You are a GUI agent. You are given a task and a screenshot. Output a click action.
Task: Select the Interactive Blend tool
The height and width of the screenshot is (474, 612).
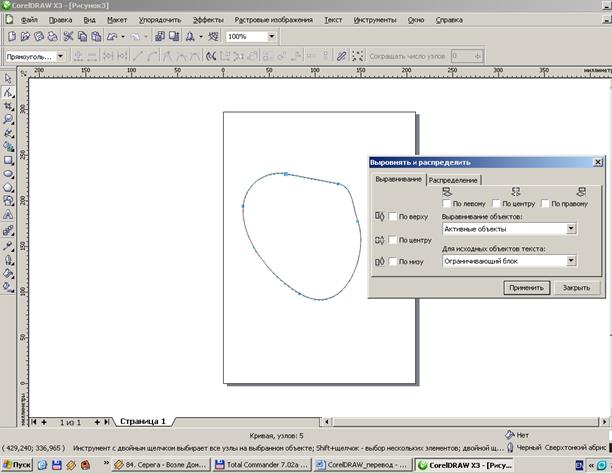(8, 230)
